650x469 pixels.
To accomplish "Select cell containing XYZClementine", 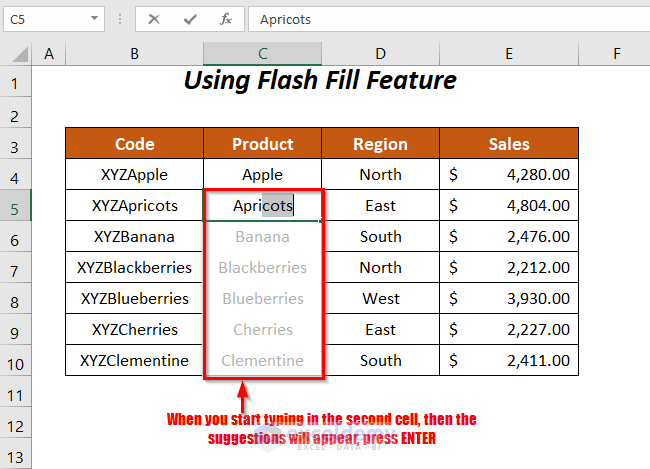I will pos(134,360).
